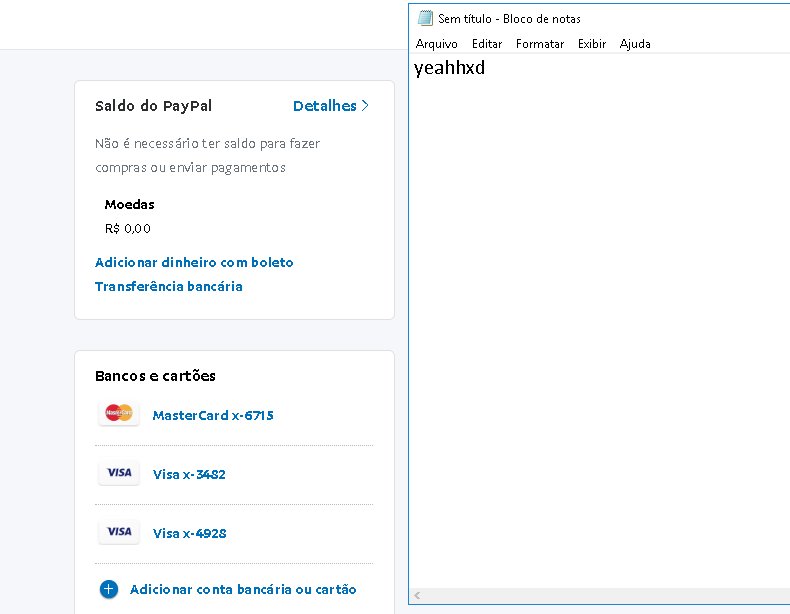The width and height of the screenshot is (790, 614).
Task: Click the Notepad horizontal scrollbar left arrow
Action: point(417,595)
